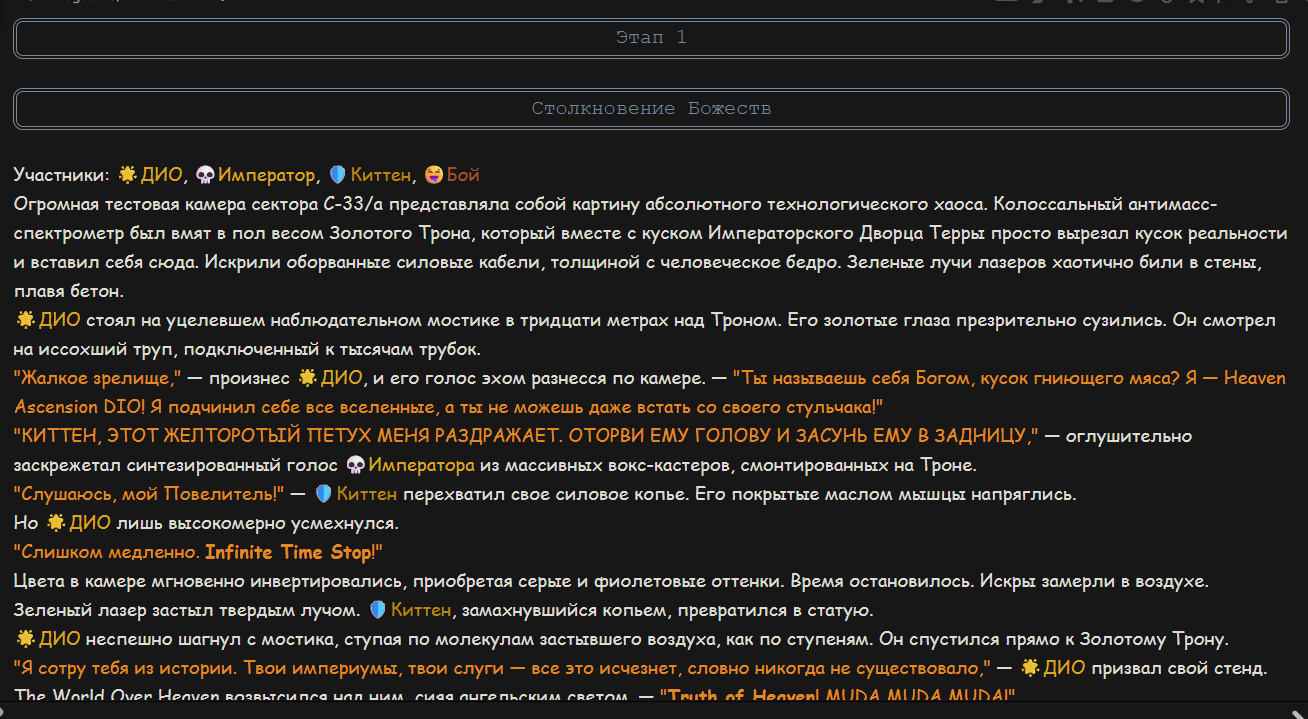Click the name "Императора" in the vox-casters sentence
The image size is (1308, 719).
pyautogui.click(x=422, y=465)
